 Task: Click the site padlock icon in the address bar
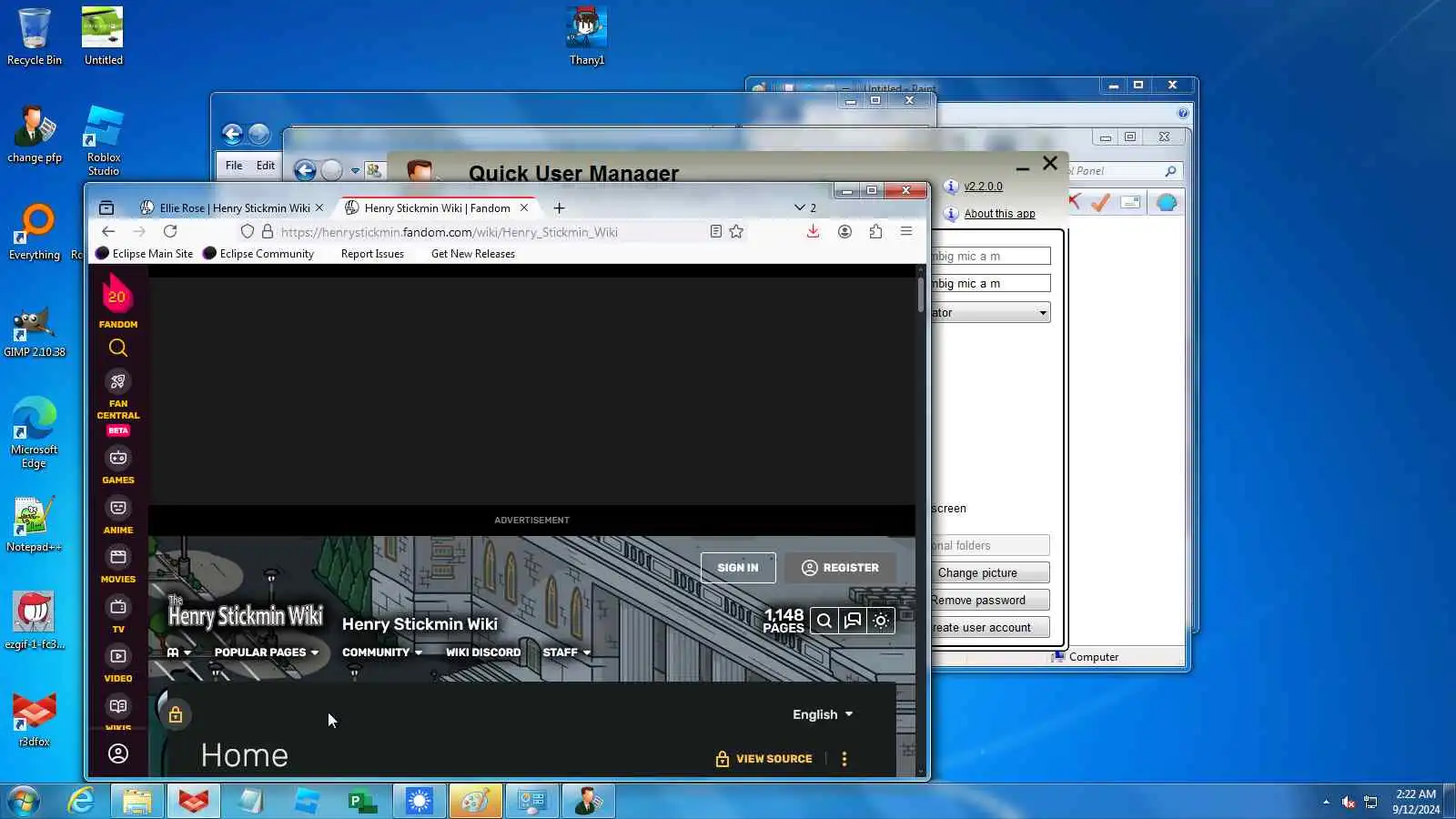coord(268,232)
